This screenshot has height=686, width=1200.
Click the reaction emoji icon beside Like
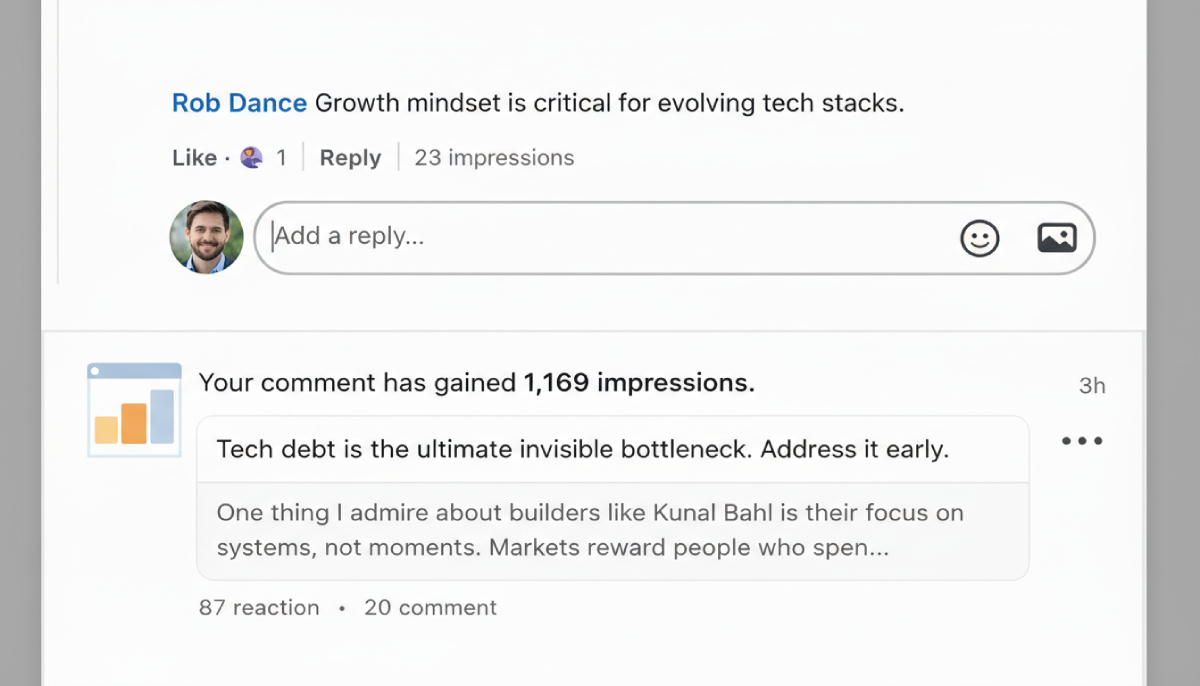pos(252,158)
